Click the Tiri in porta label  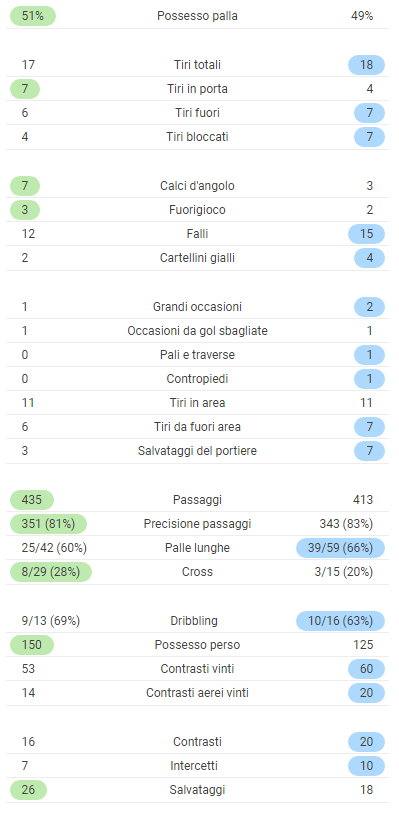[x=197, y=89]
